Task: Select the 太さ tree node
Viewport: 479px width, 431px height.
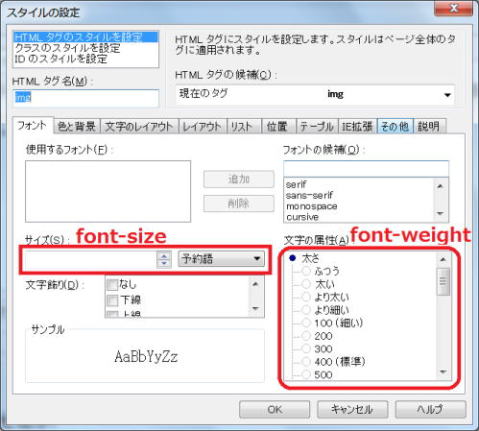Action: point(310,258)
